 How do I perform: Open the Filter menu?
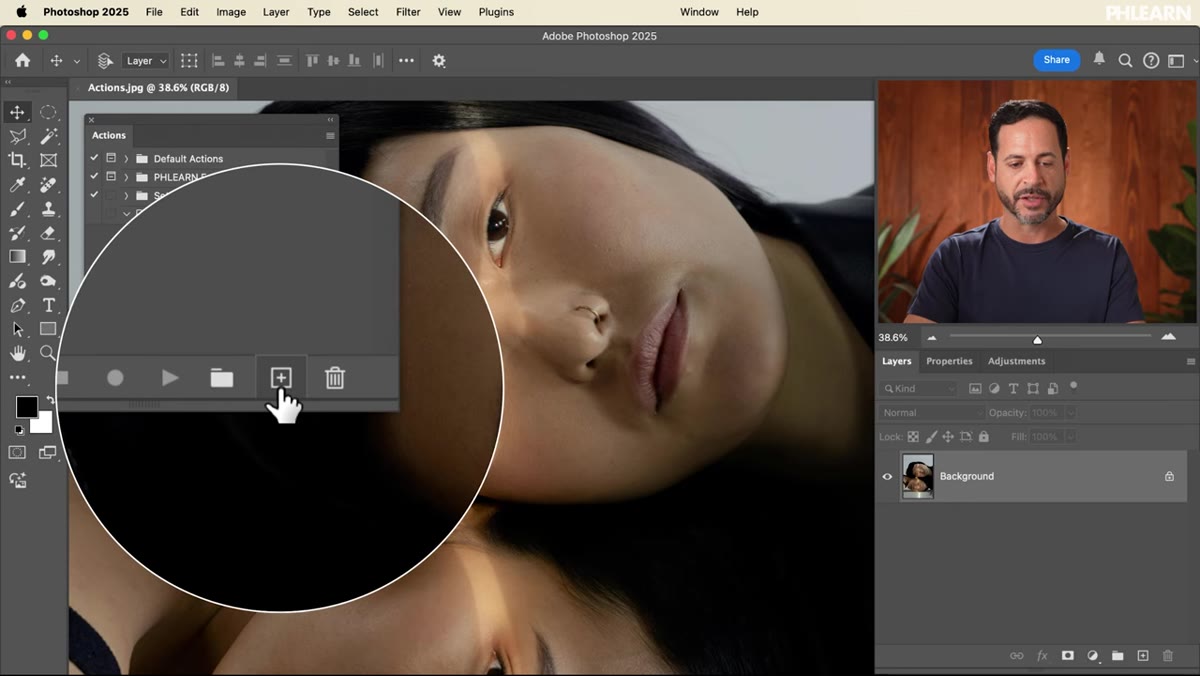408,12
